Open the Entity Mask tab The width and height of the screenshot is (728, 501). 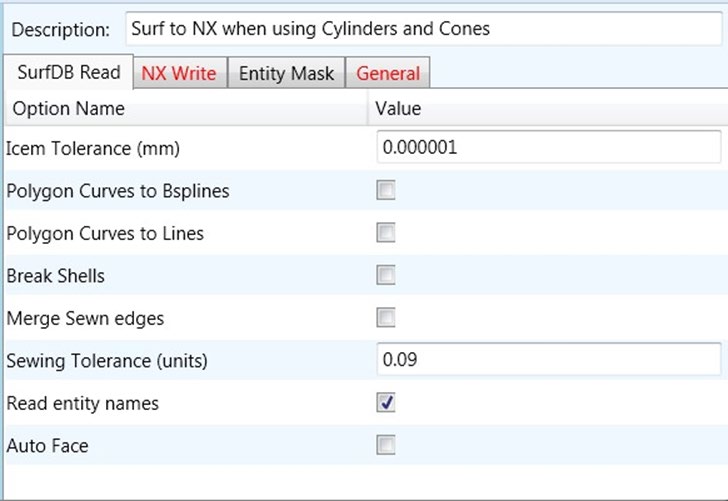coord(286,73)
